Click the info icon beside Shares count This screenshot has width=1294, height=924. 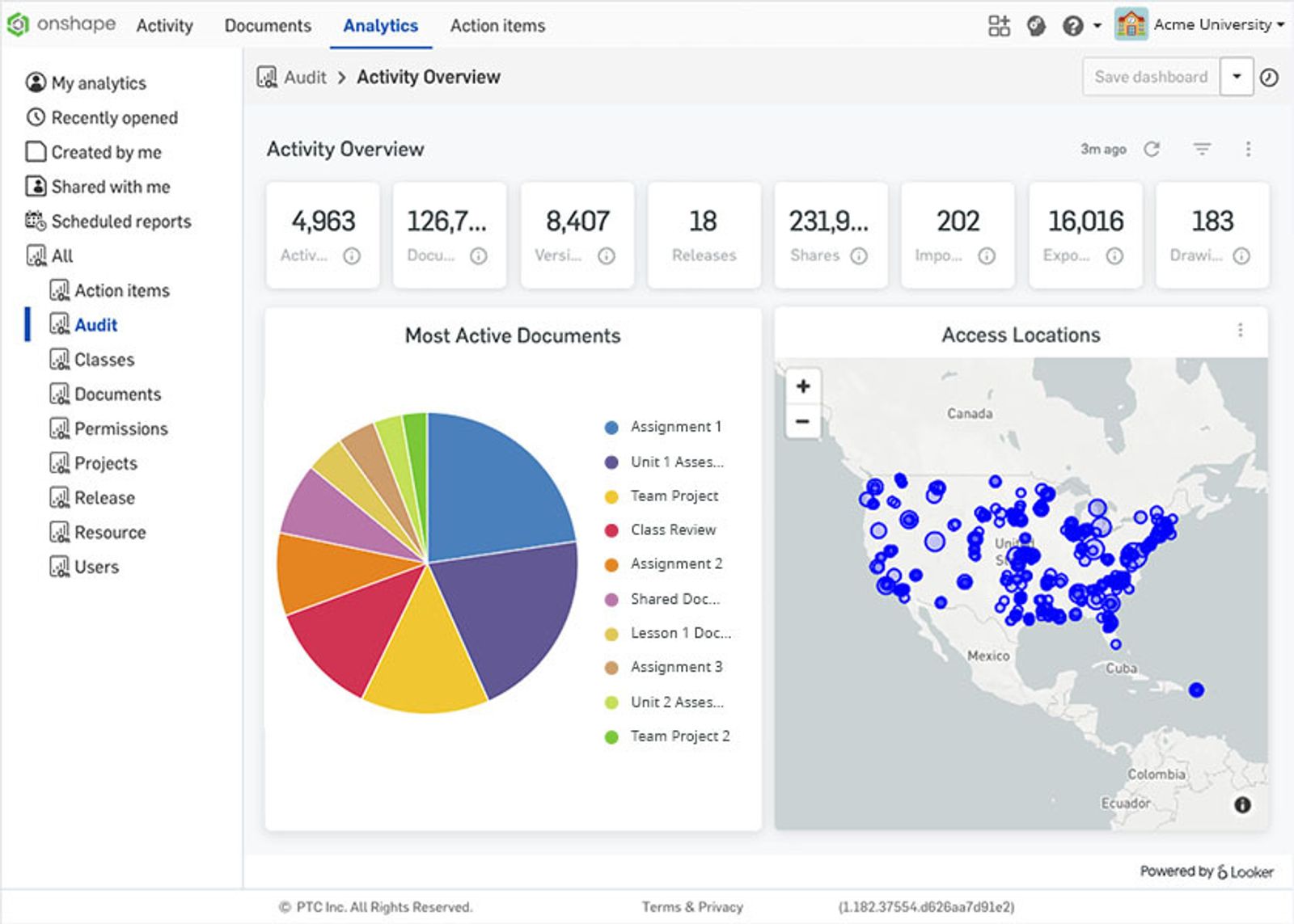tap(857, 255)
